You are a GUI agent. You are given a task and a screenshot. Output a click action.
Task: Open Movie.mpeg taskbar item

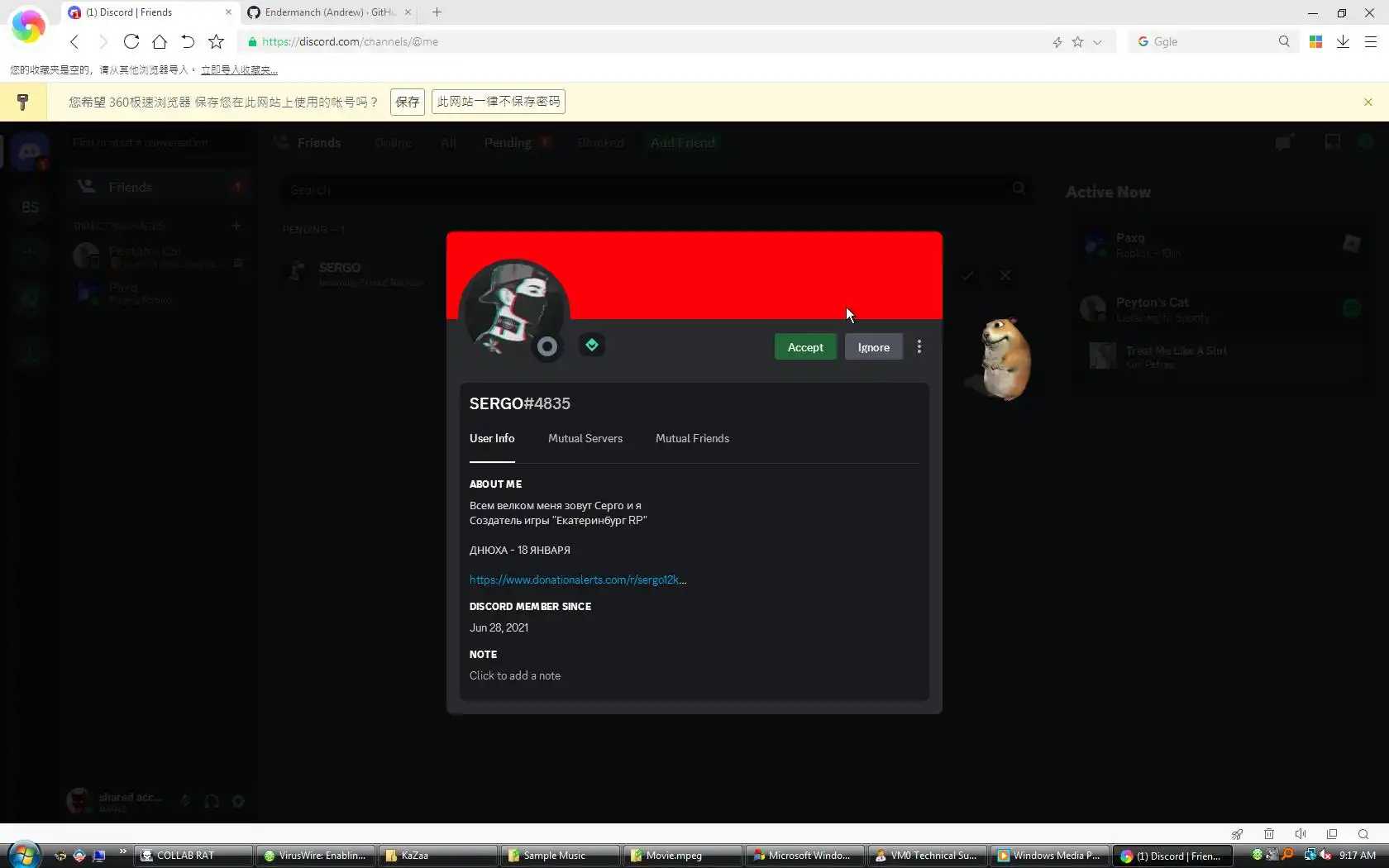click(x=682, y=856)
